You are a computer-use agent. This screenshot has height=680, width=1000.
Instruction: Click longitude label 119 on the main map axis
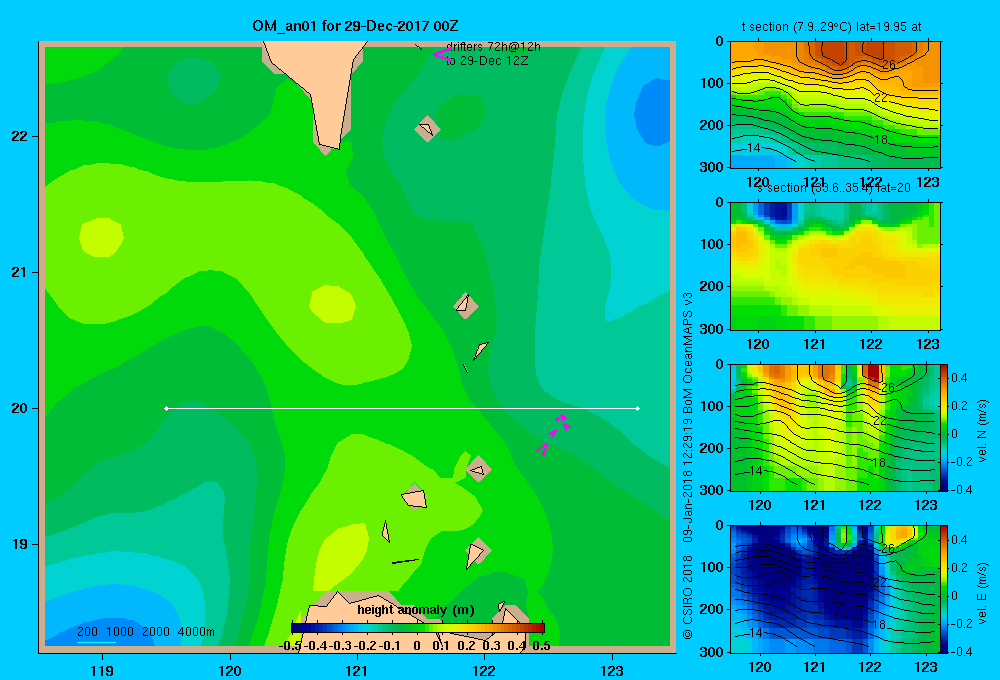(102, 670)
